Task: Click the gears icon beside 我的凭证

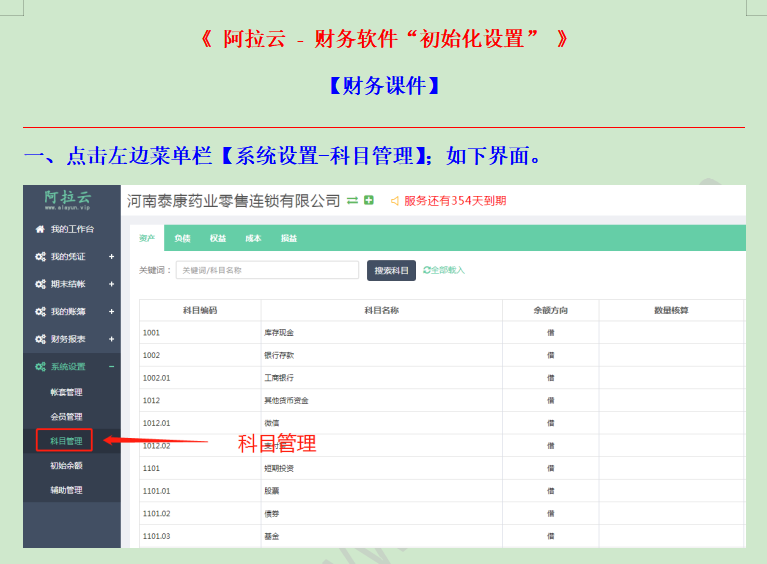Action: 40,256
